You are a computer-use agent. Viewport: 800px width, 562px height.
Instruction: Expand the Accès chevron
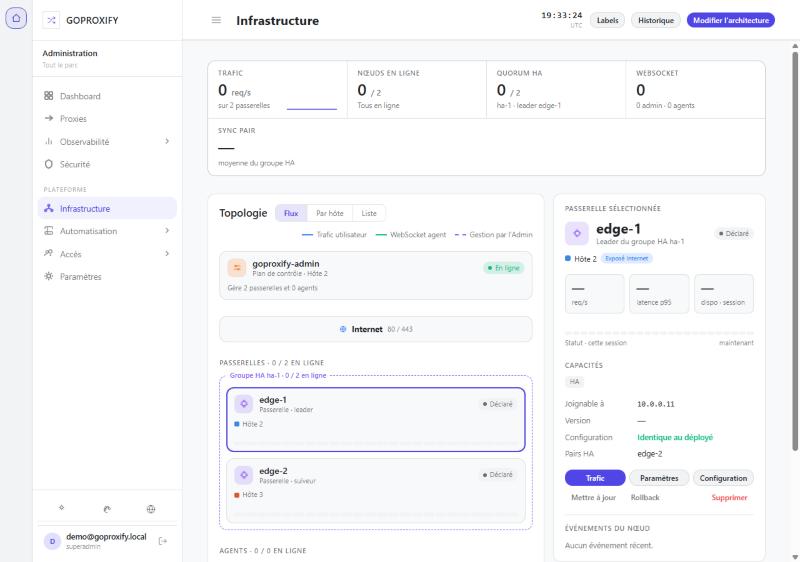[167, 253]
